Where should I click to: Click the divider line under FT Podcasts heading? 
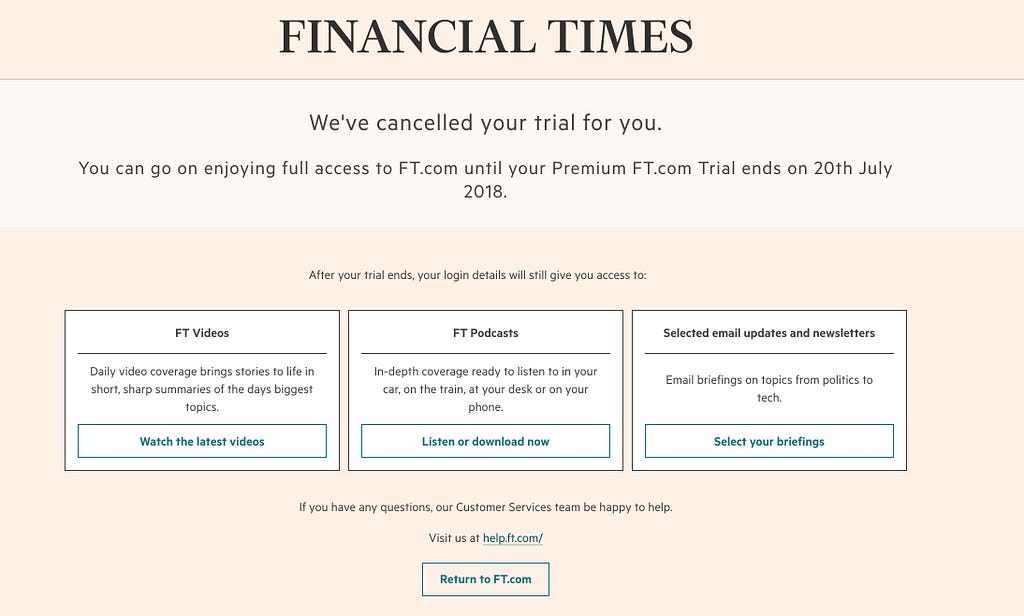485,353
